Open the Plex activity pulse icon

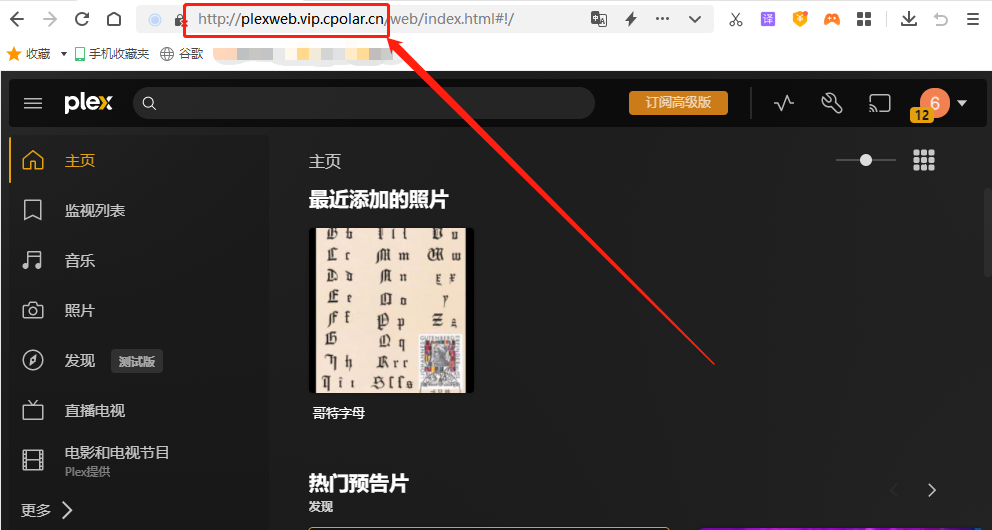tap(784, 102)
